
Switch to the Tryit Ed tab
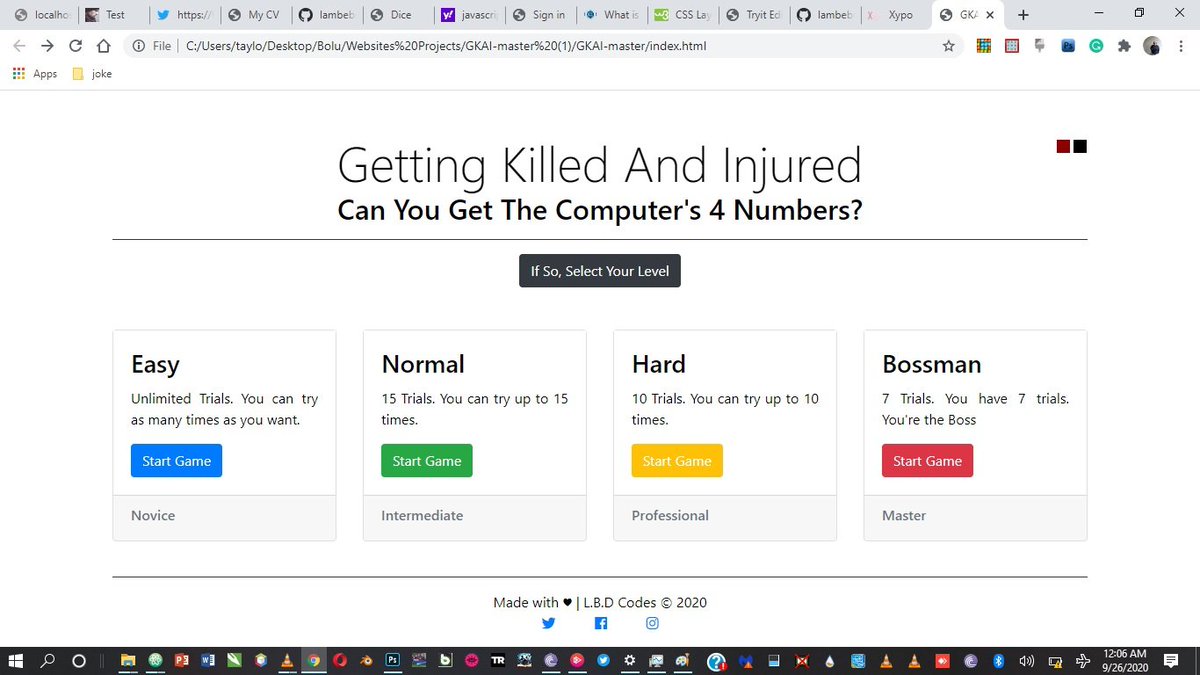point(753,15)
